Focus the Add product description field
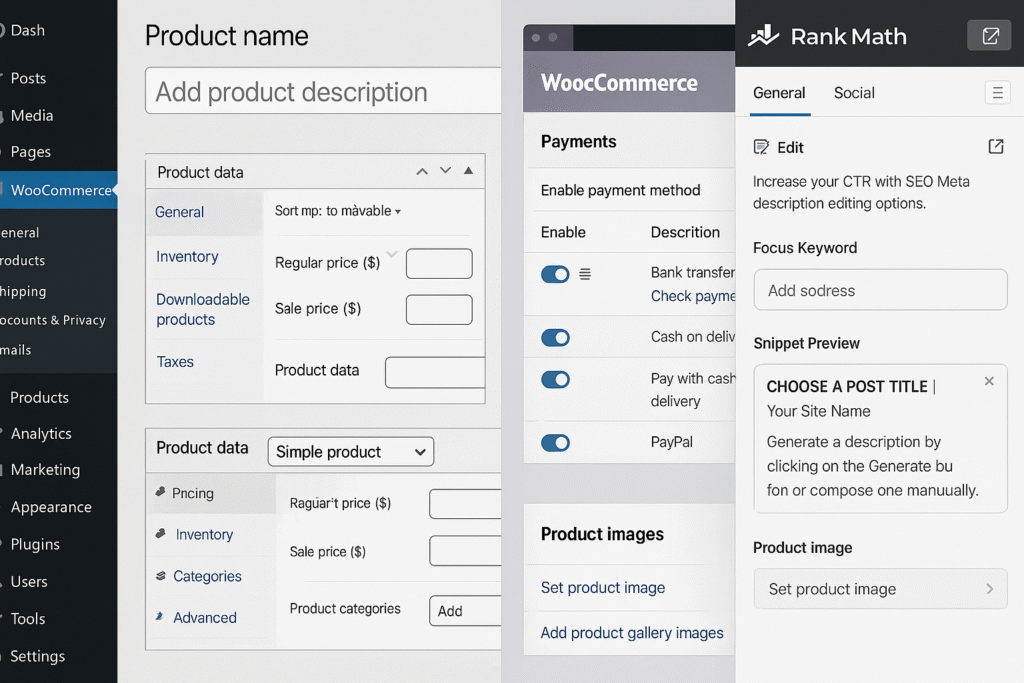 click(323, 91)
